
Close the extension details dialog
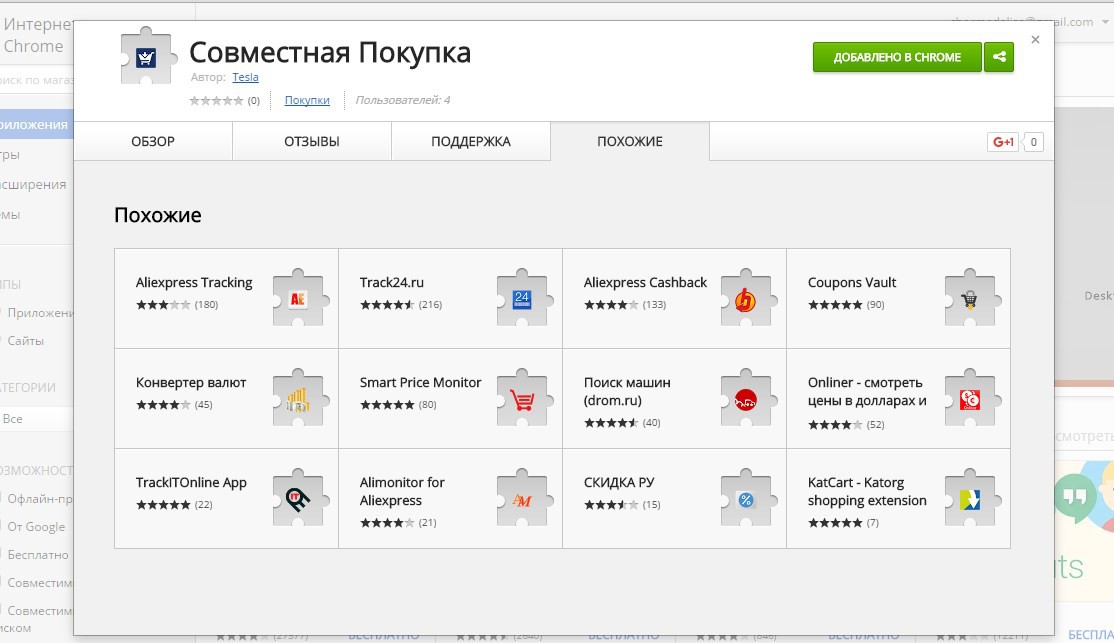point(1035,40)
